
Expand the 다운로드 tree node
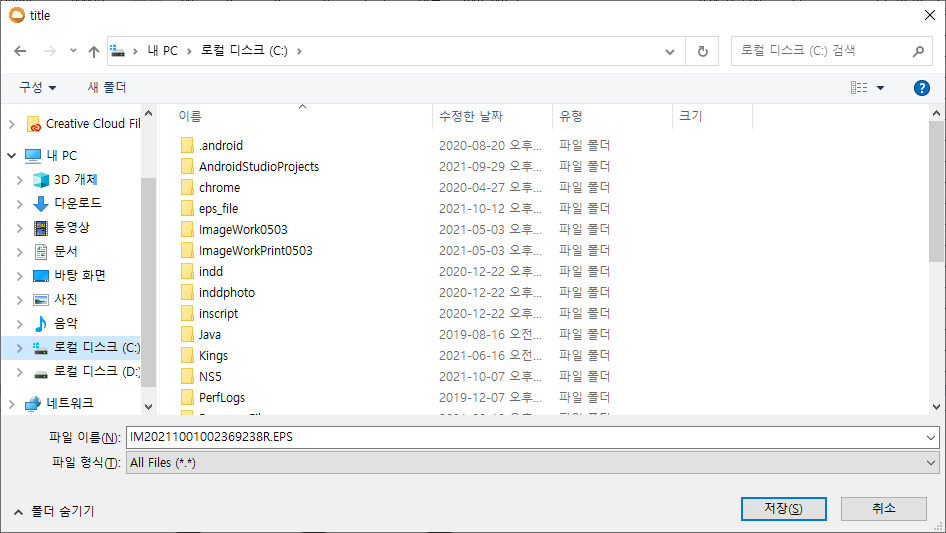click(x=19, y=204)
